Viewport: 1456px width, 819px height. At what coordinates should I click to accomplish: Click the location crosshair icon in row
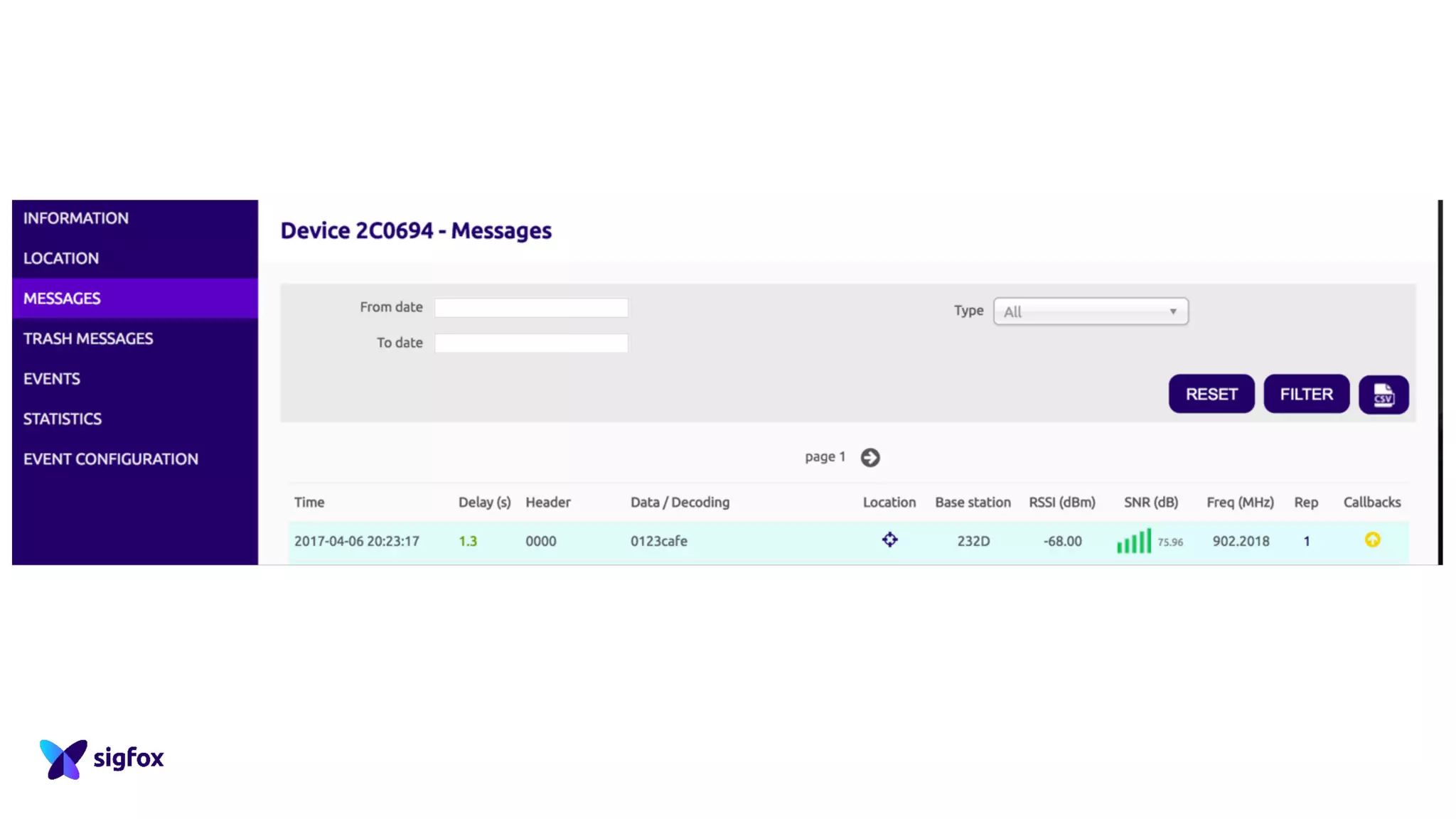[x=889, y=540]
